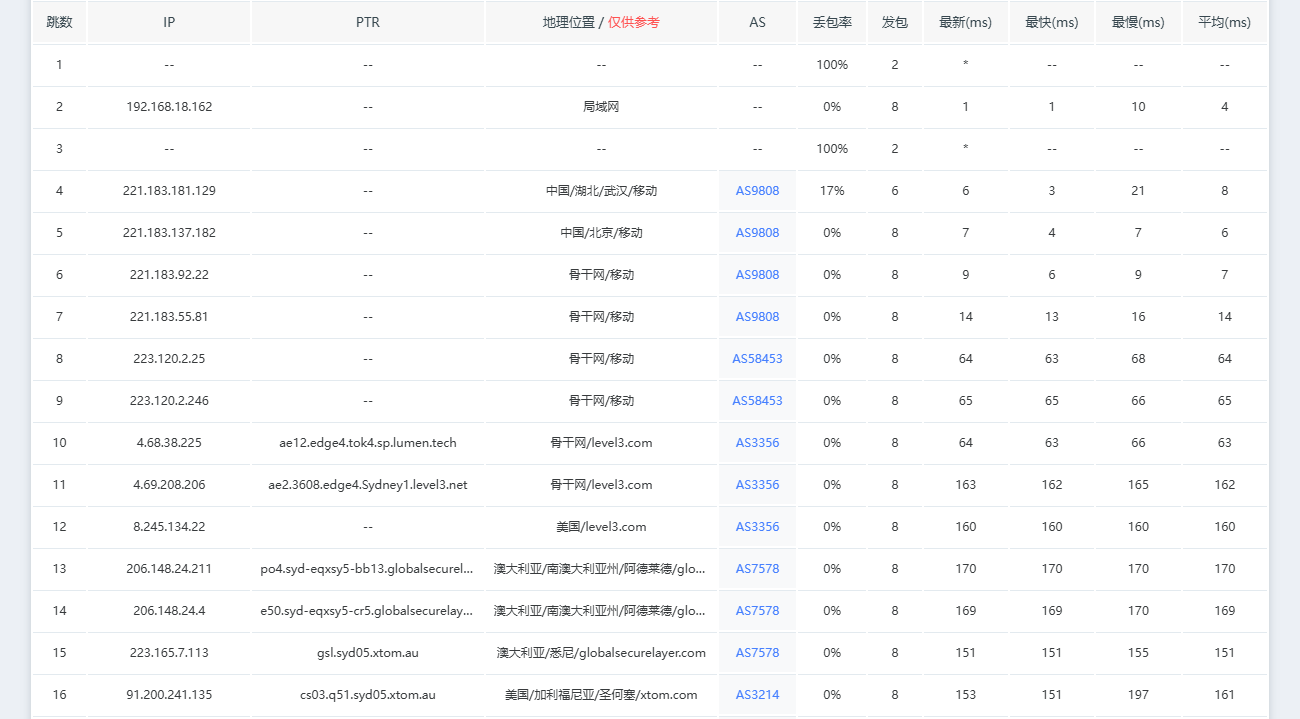Viewport: 1300px width, 719px height.
Task: Open AS3356 link for 4.68.38.225
Action: (x=757, y=443)
